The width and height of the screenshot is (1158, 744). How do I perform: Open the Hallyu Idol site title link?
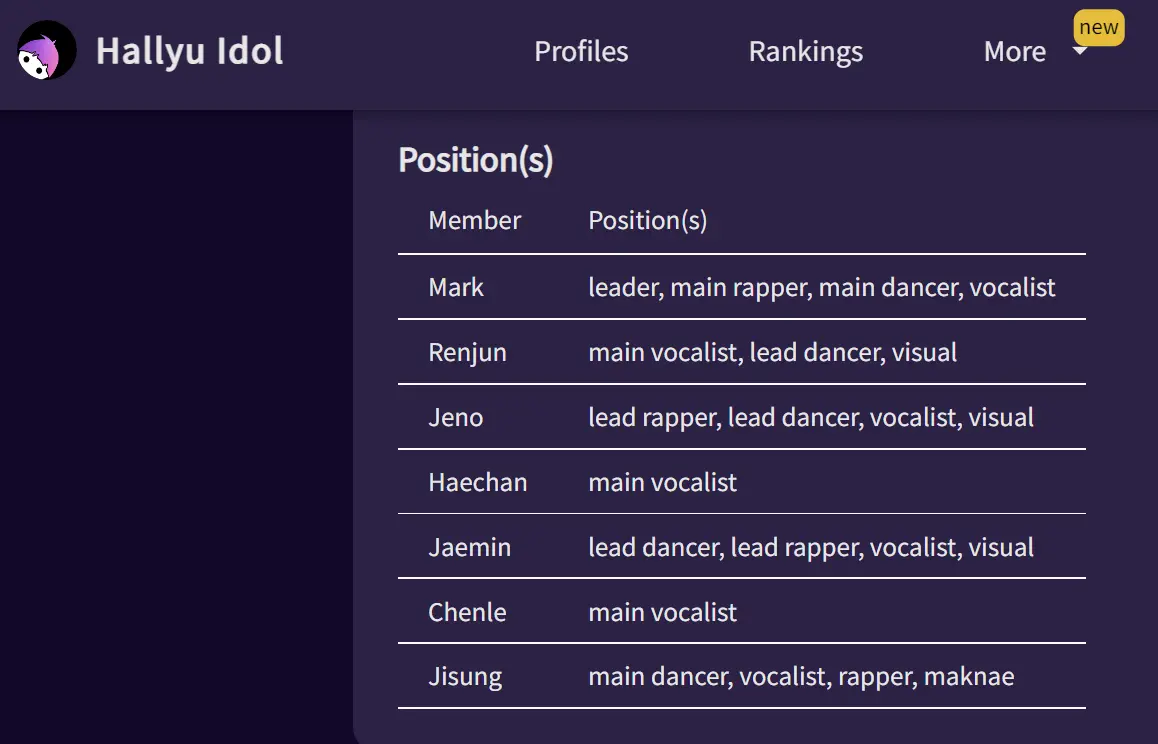[x=189, y=51]
